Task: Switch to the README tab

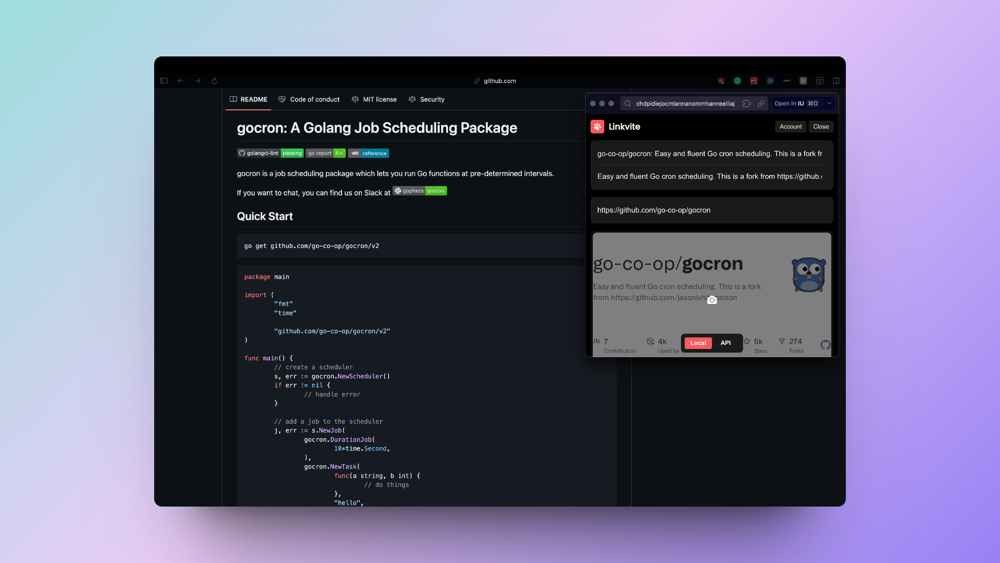Action: 248,99
